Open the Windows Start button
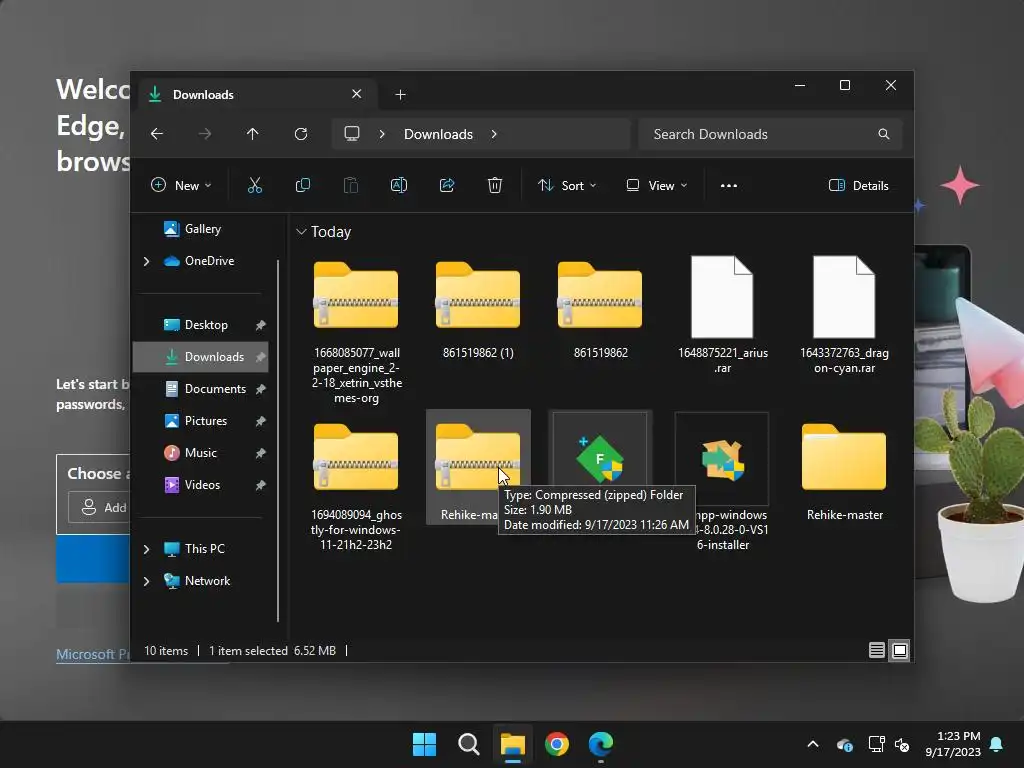 (424, 744)
